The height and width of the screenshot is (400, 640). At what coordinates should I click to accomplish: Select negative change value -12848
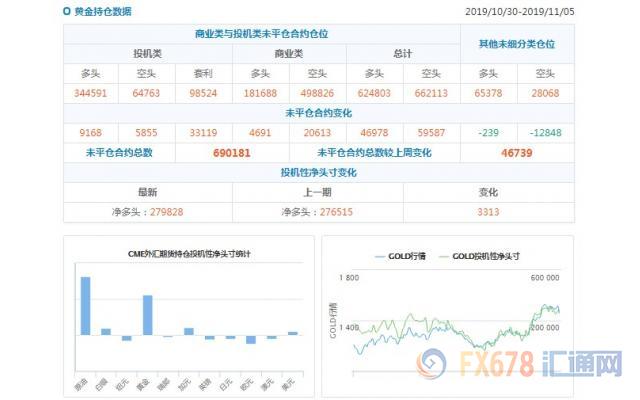[x=545, y=133]
